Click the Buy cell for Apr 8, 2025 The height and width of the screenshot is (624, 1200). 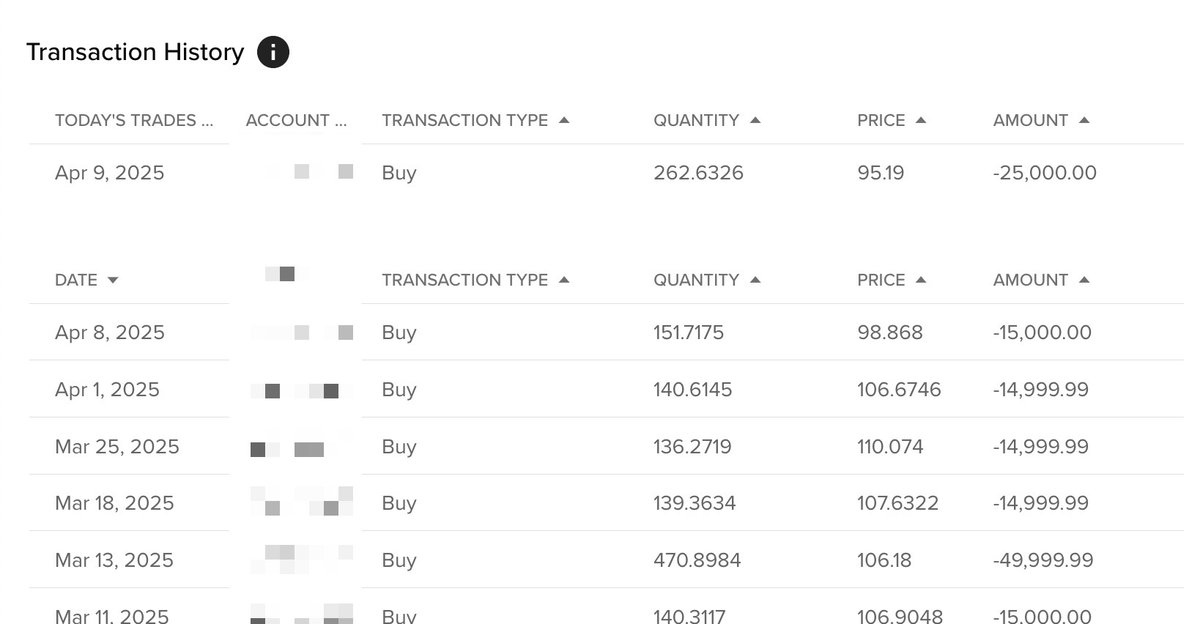click(x=399, y=332)
